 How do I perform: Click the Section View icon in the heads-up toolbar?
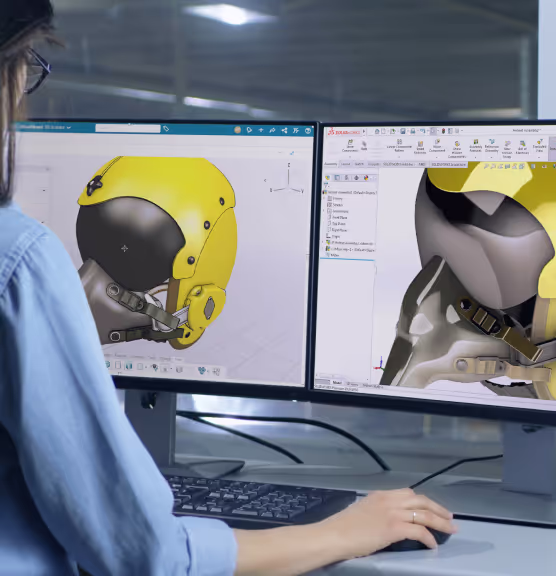[508, 166]
